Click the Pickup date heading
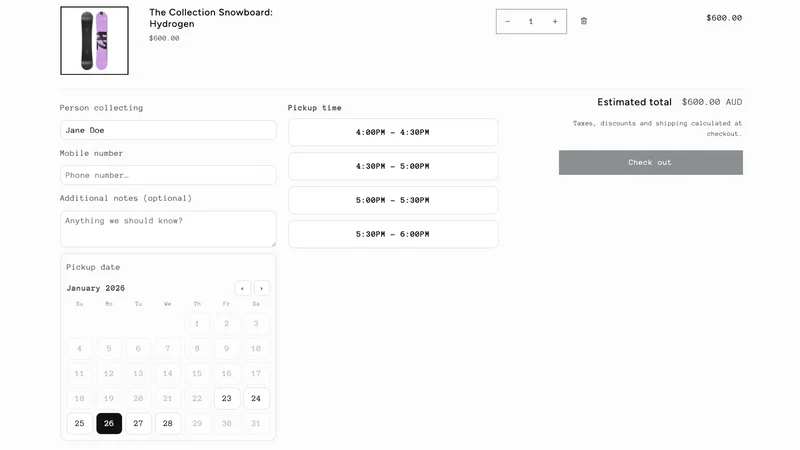 [93, 267]
